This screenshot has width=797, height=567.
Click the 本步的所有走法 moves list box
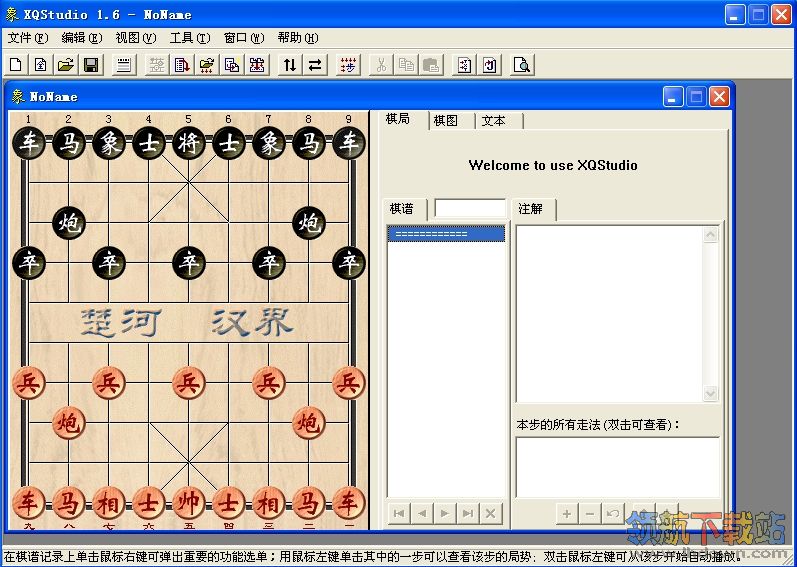point(618,467)
